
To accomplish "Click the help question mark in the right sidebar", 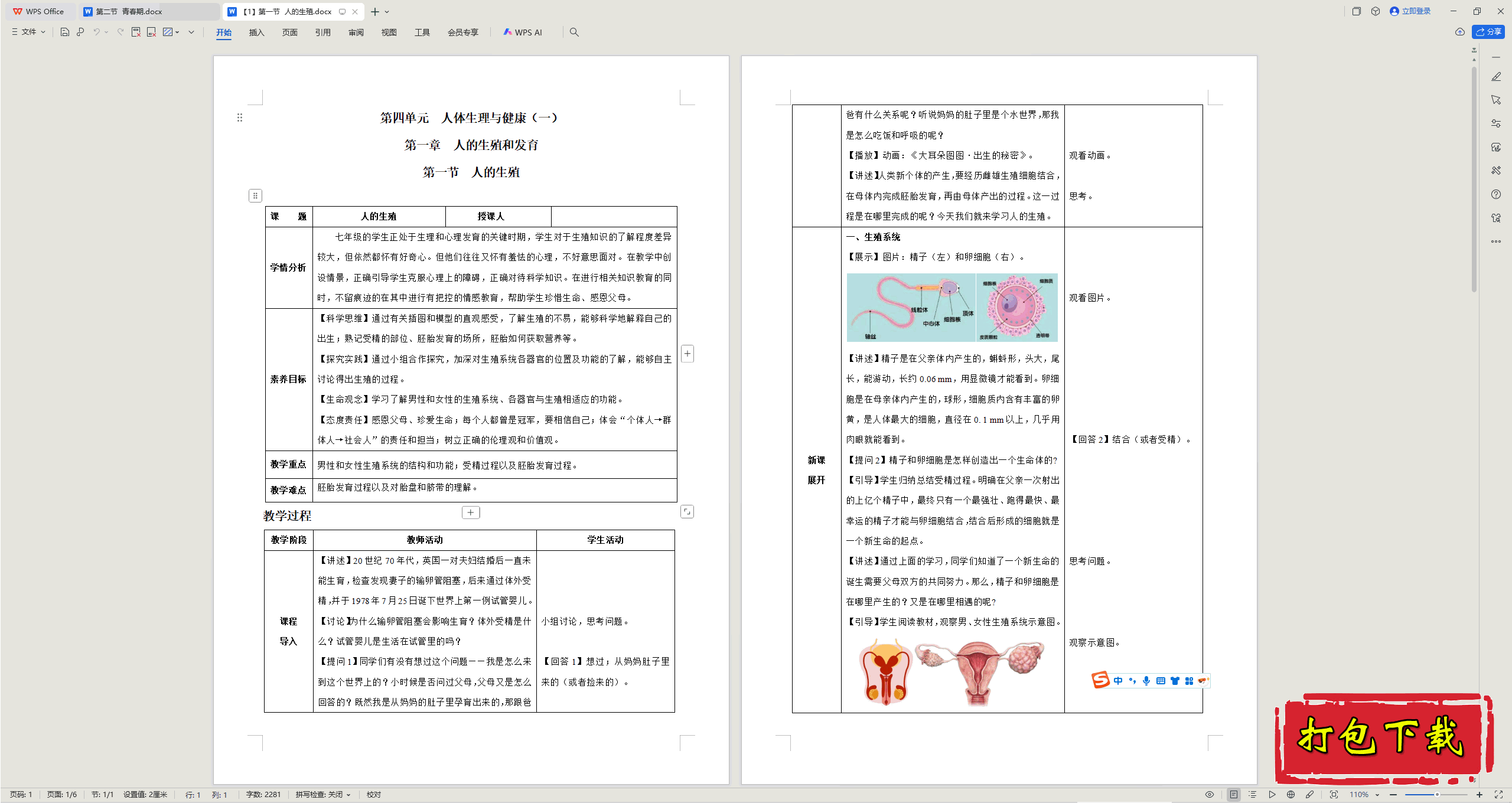I will [x=1496, y=194].
